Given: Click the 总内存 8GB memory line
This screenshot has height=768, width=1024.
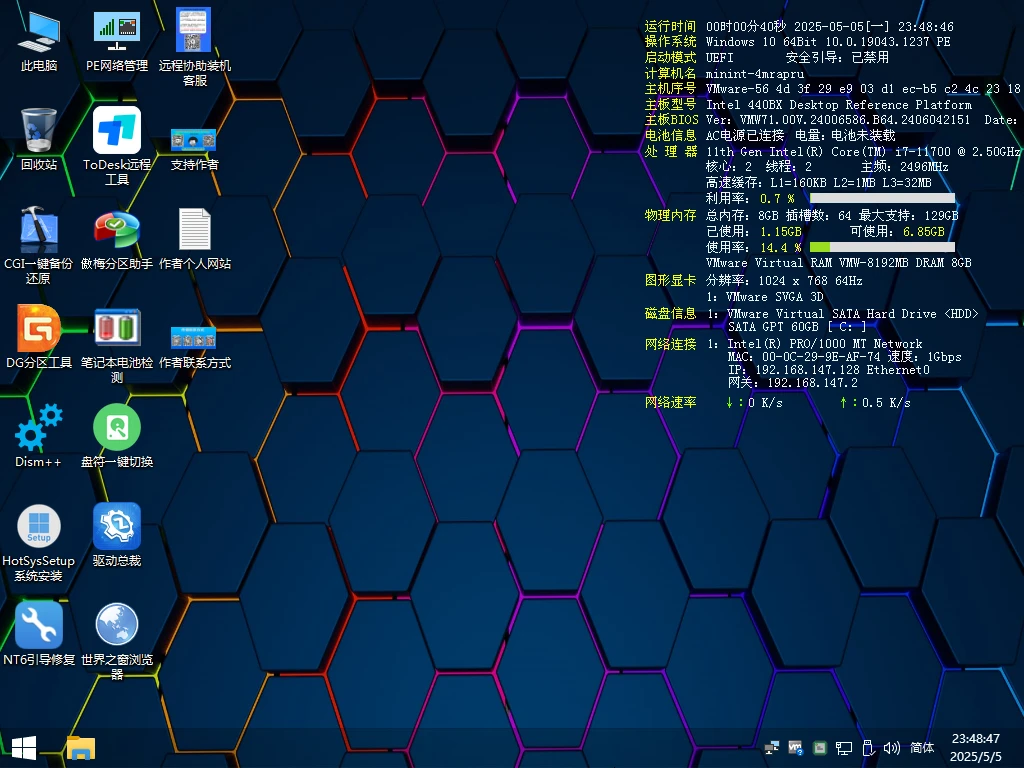Looking at the screenshot, I should coord(832,216).
